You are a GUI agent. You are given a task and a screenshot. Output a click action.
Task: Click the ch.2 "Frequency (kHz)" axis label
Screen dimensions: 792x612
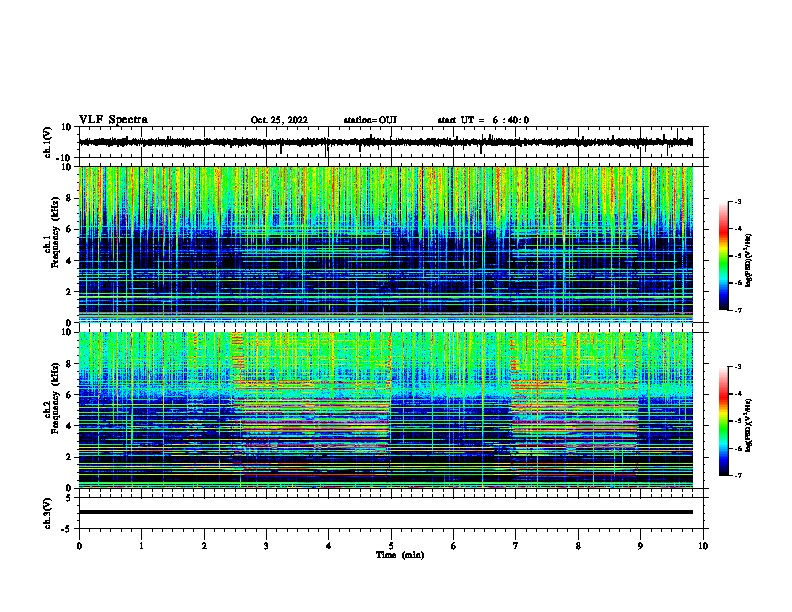54,397
